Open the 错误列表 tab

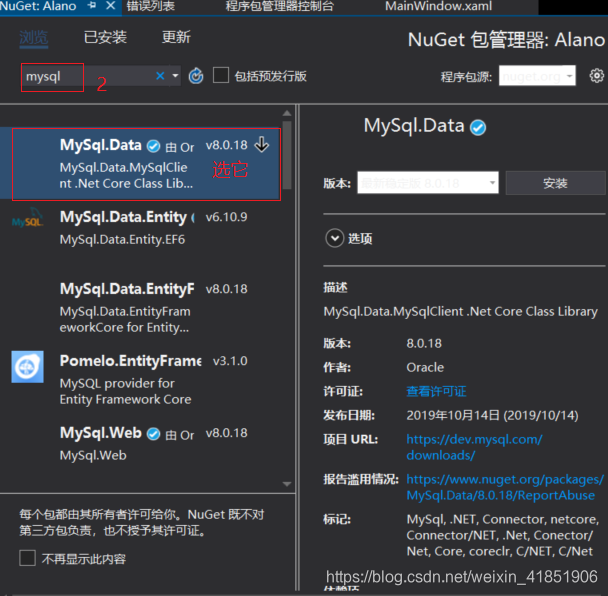pos(150,6)
